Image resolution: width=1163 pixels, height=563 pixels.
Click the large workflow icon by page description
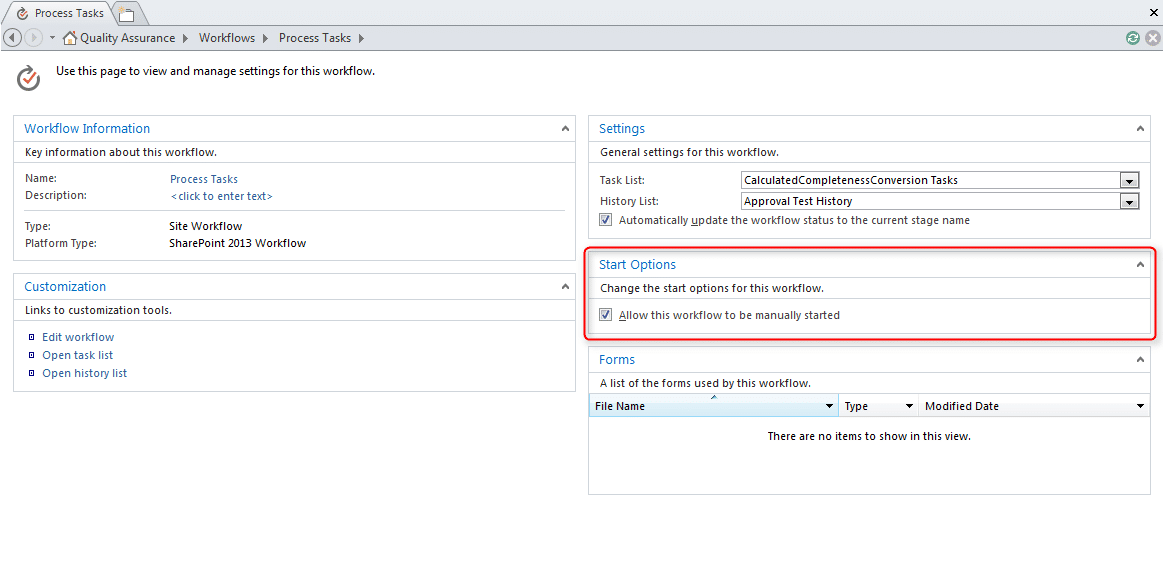click(29, 77)
